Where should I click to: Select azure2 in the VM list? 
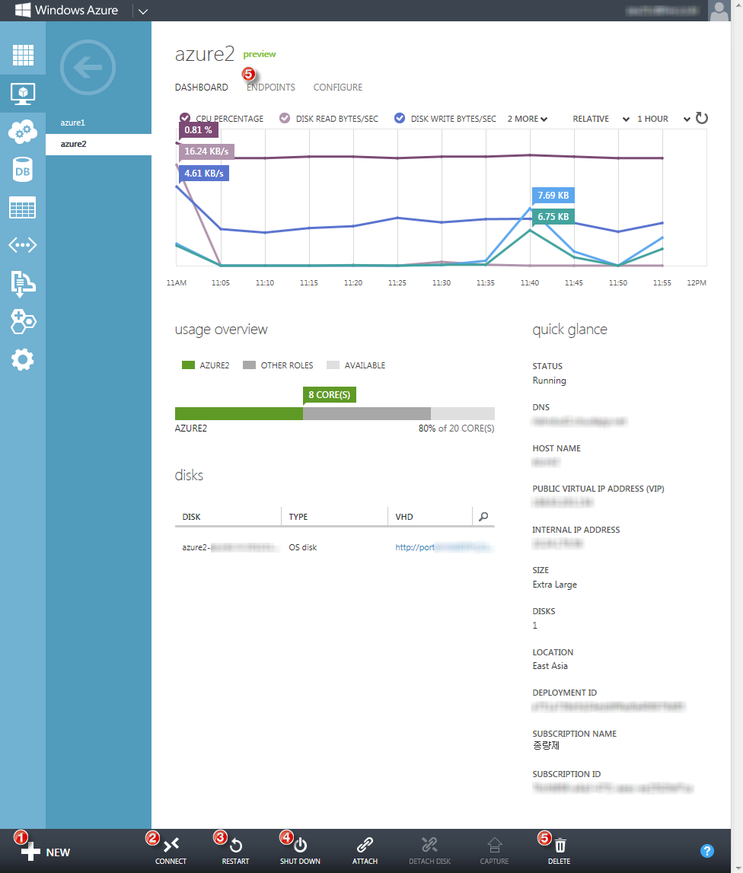(x=99, y=144)
